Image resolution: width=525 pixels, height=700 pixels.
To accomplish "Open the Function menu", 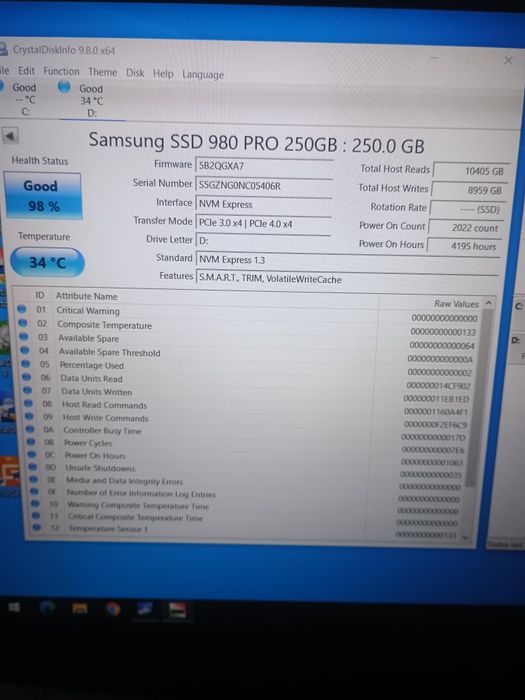I will 61,71.
